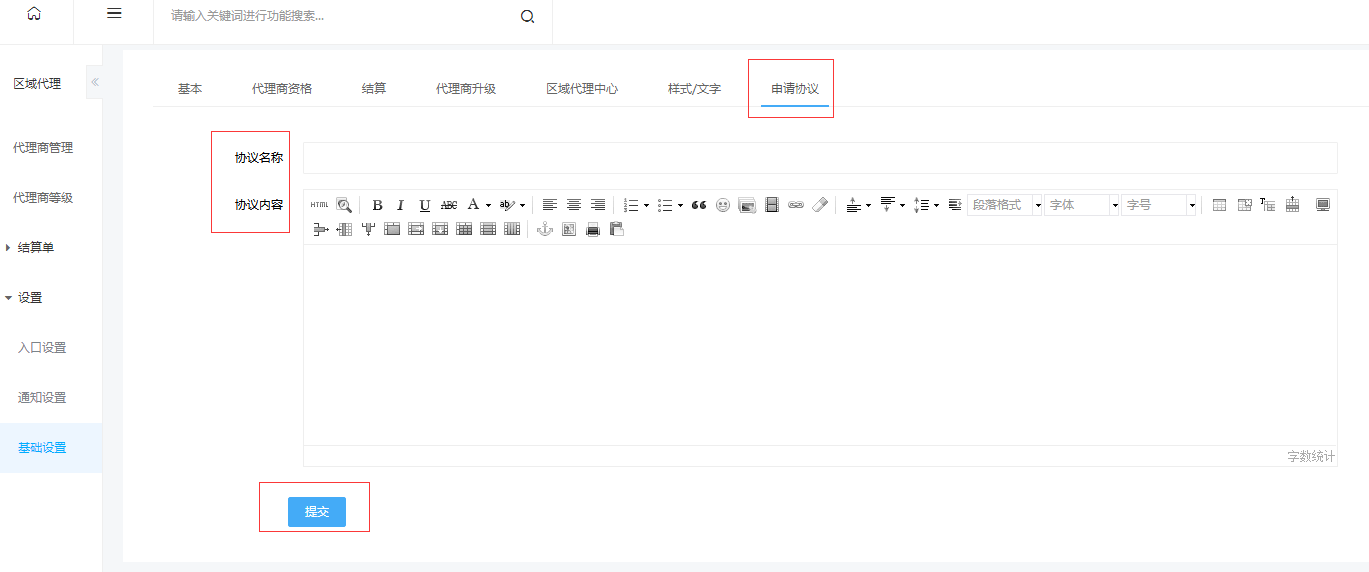The height and width of the screenshot is (572, 1369).
Task: Open 通知设置 in the sidebar
Action: click(42, 397)
